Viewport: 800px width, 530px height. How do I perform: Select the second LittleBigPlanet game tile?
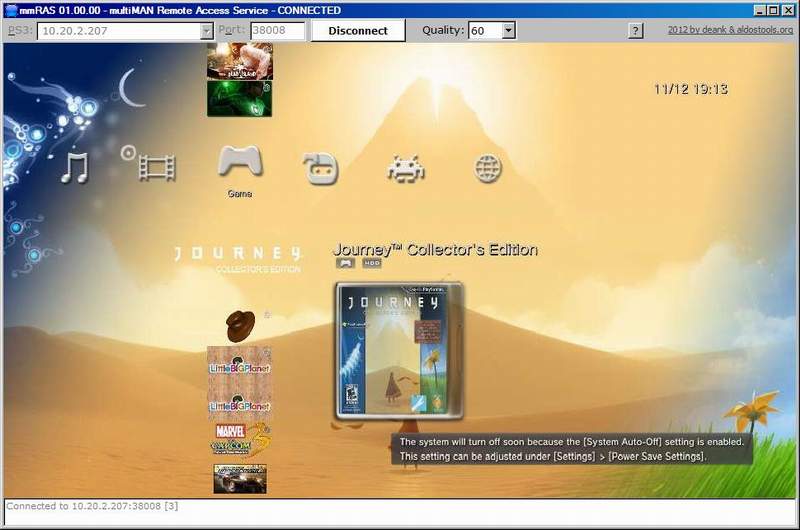[x=239, y=403]
